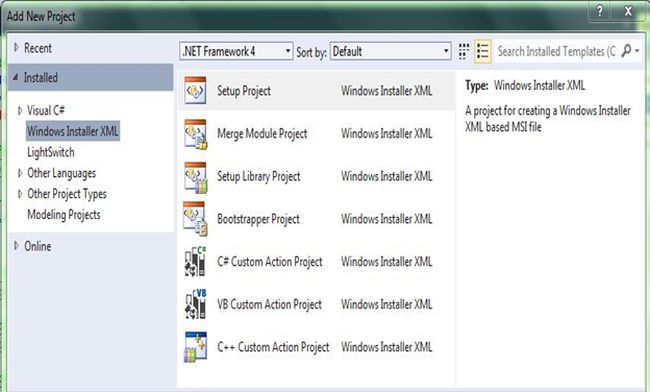Select the Modeling Projects category
650x392 pixels.
click(64, 215)
